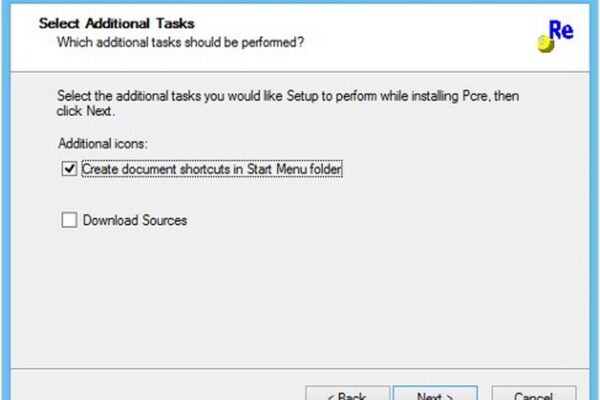The image size is (600, 400).
Task: Tick the Download Sources checkbox
Action: tap(69, 220)
